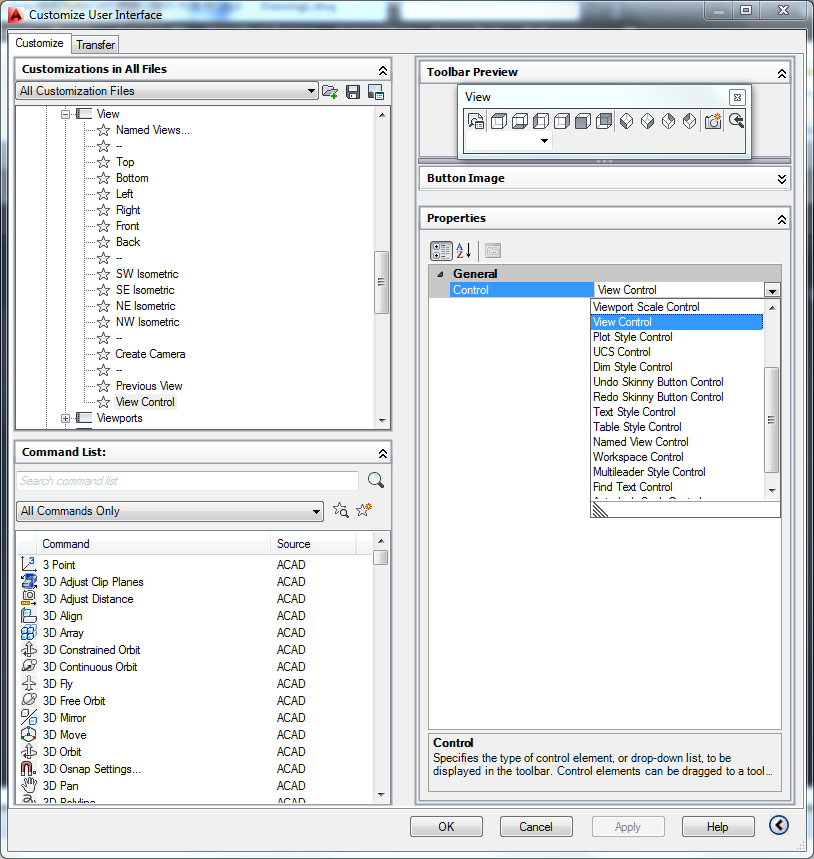Run the command list search magnifier
Viewport: 814px width, 859px height.
[375, 481]
